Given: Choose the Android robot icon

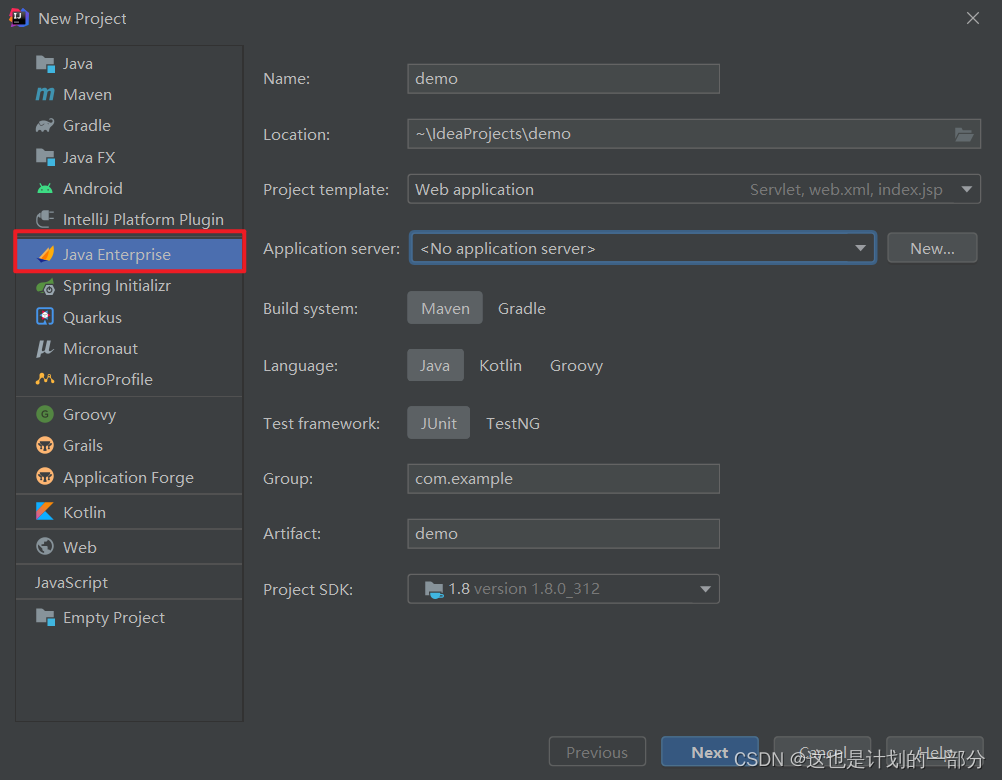Looking at the screenshot, I should click(x=45, y=188).
